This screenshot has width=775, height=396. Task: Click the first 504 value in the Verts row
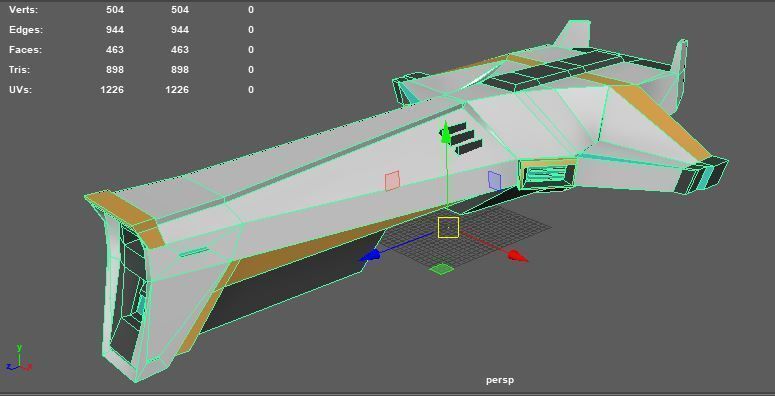pyautogui.click(x=115, y=9)
